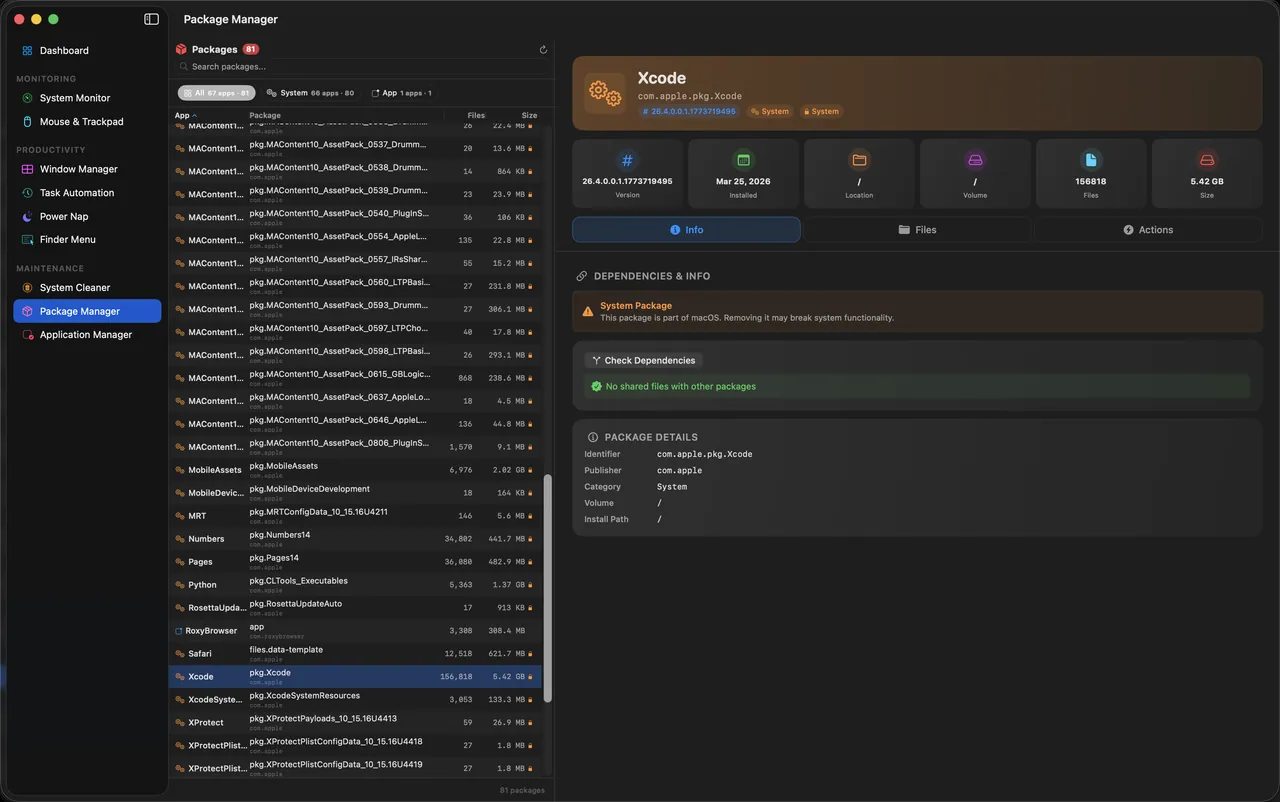
Task: Select the selected Xcode package row
Action: (355, 677)
